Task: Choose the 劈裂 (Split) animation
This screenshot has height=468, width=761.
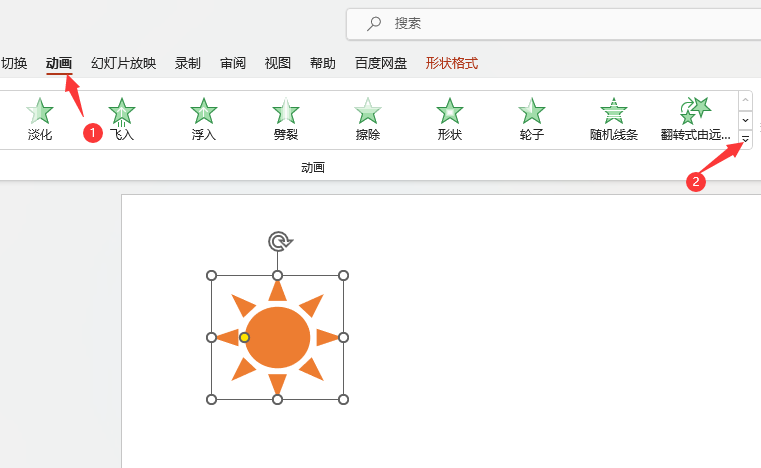Action: 286,119
